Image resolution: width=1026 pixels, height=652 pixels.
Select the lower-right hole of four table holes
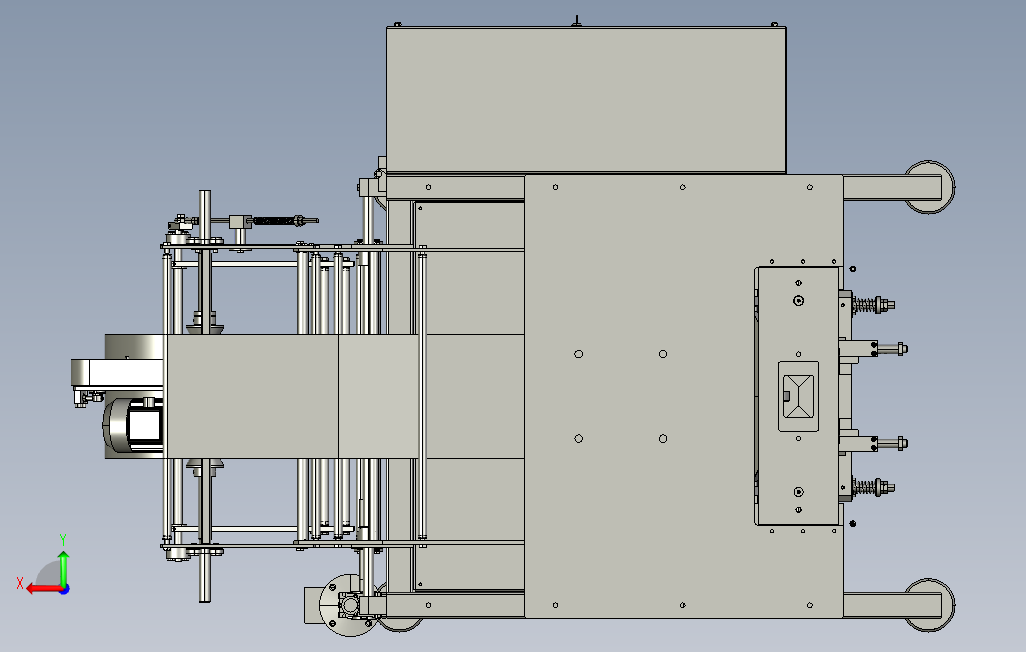(x=663, y=439)
